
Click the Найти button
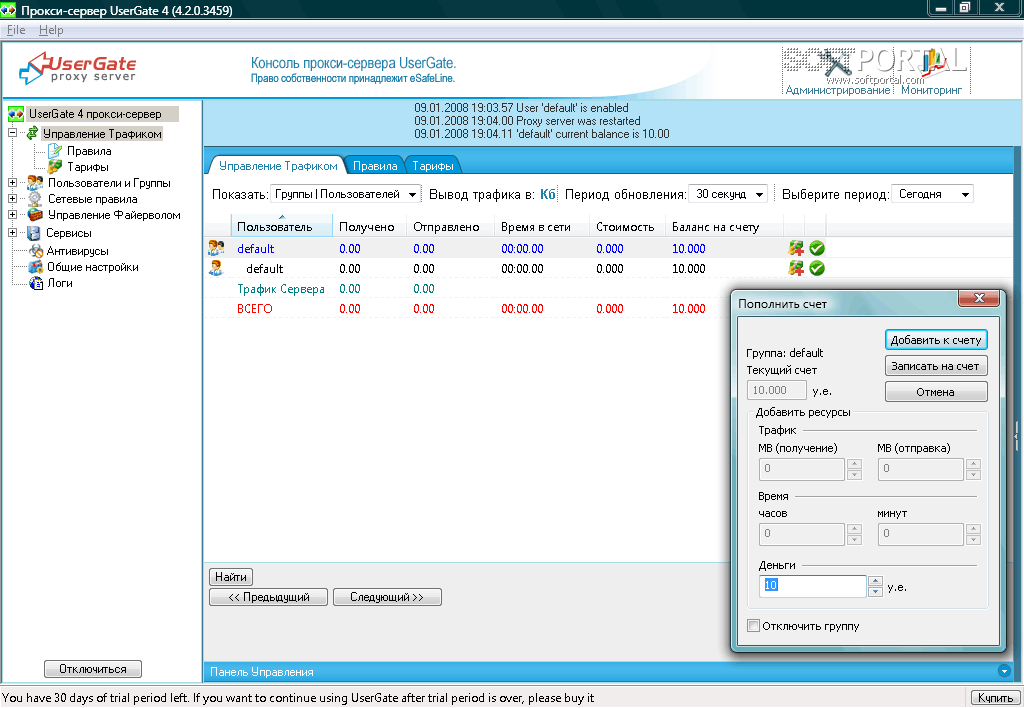click(x=231, y=577)
